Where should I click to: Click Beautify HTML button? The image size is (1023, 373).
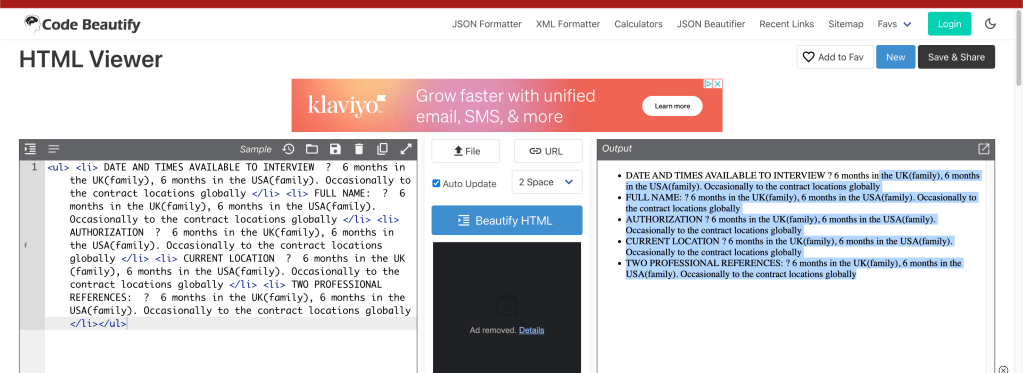507,220
